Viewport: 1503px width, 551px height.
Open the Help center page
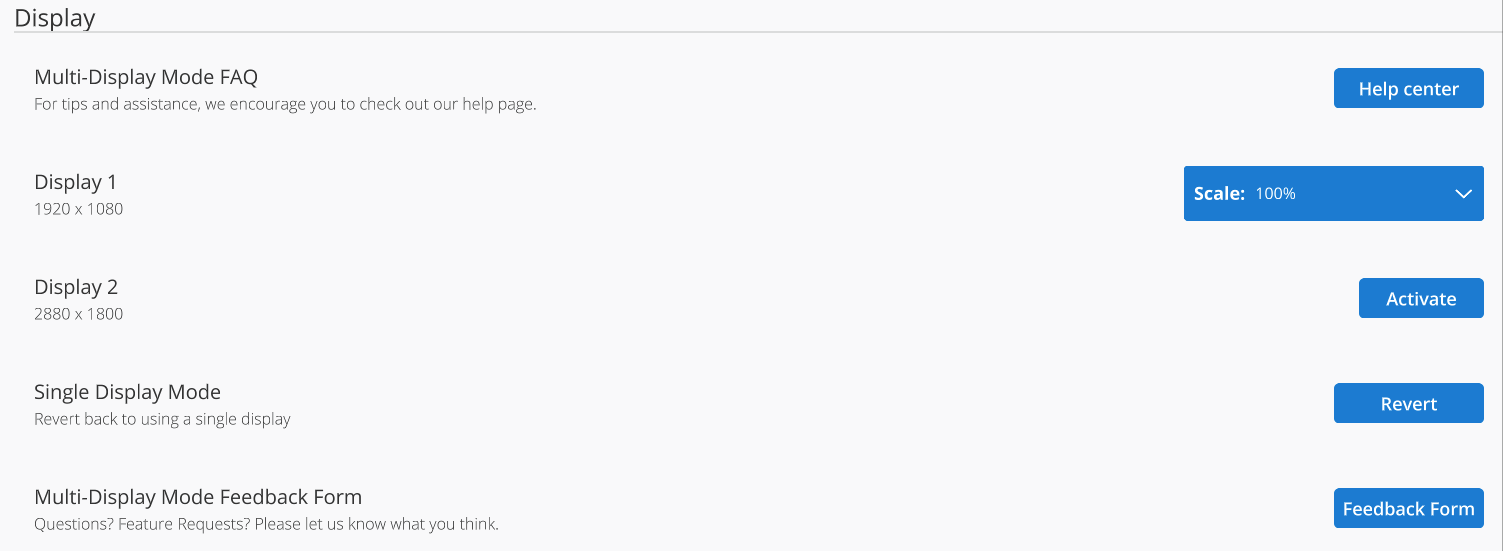[1408, 89]
